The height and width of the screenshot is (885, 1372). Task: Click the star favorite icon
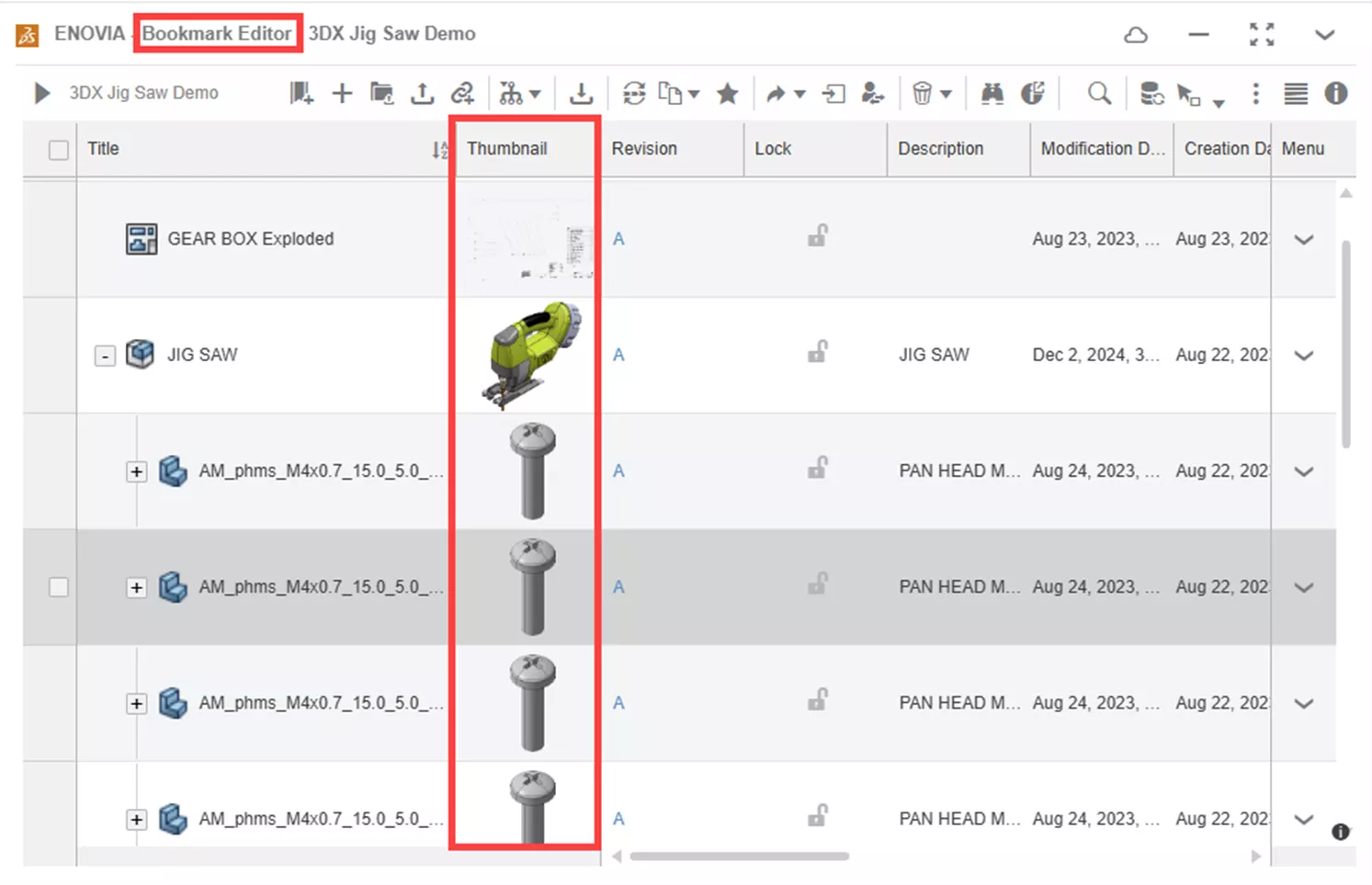click(x=728, y=93)
